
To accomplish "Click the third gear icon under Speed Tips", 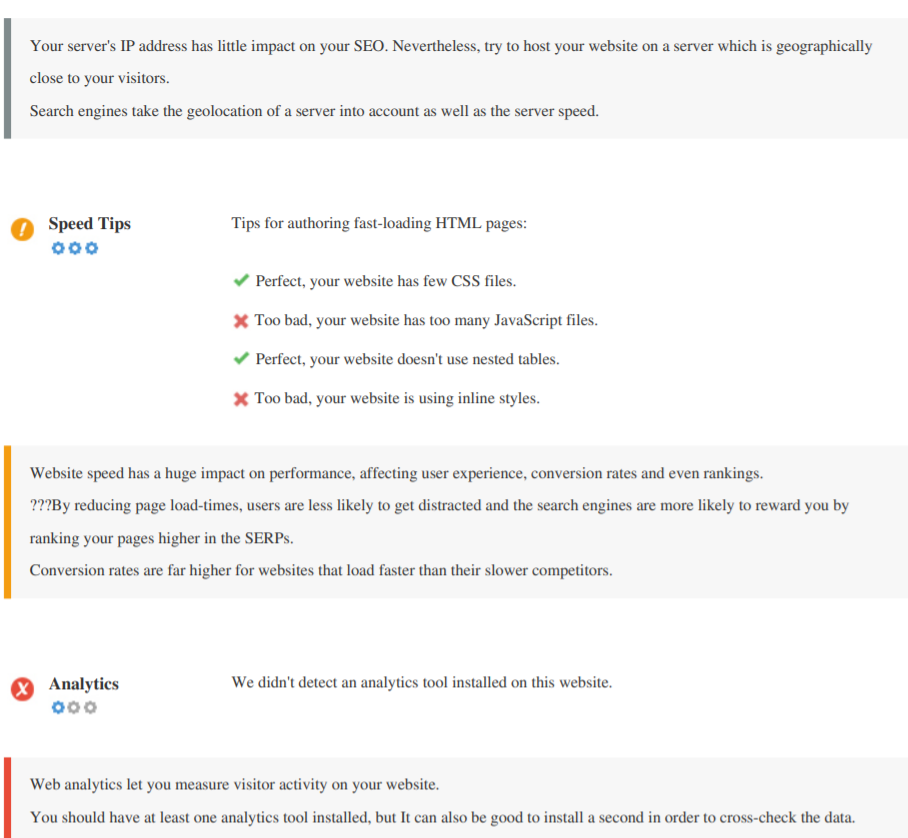I will [x=92, y=248].
